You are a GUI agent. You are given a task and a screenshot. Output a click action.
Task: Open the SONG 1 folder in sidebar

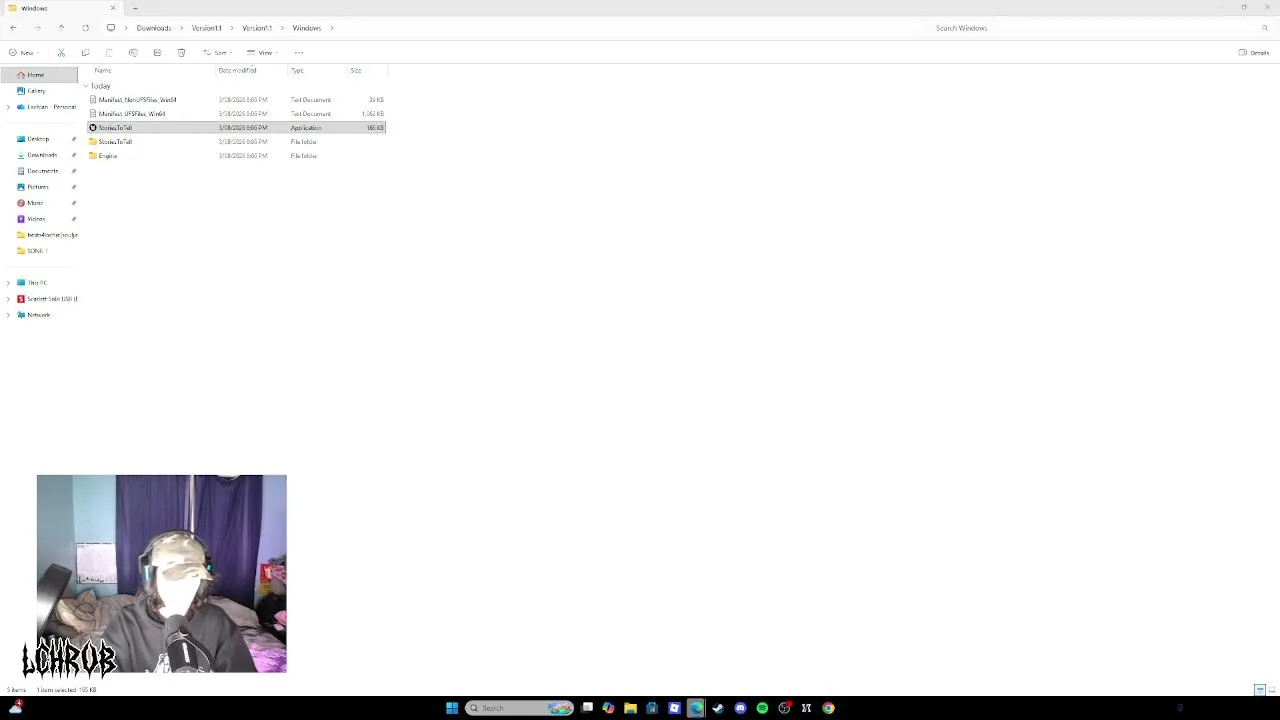(x=37, y=251)
